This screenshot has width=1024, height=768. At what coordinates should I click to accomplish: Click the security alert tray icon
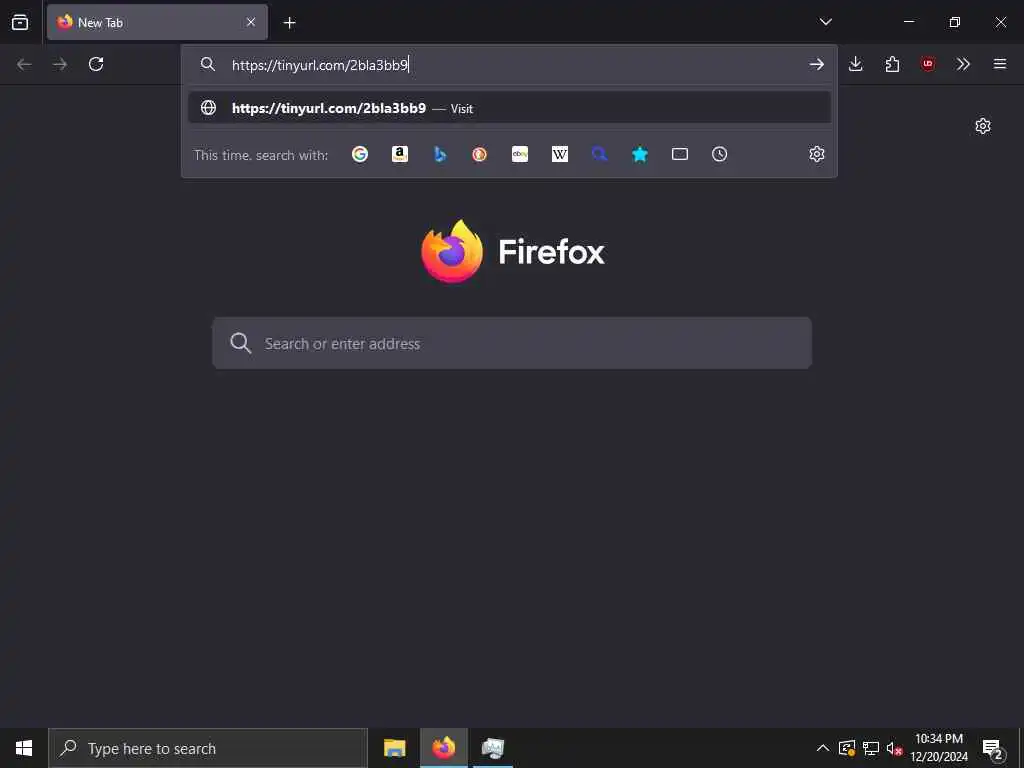[x=847, y=748]
